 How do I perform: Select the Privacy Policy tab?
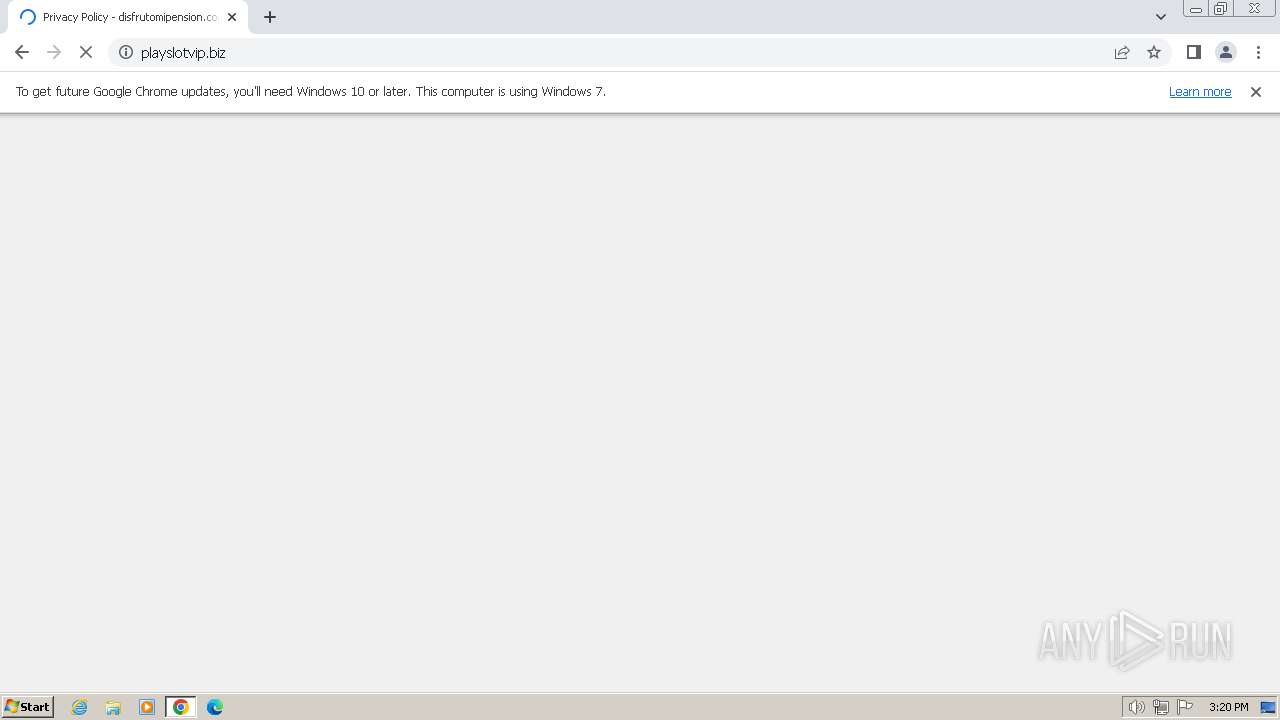click(x=128, y=17)
